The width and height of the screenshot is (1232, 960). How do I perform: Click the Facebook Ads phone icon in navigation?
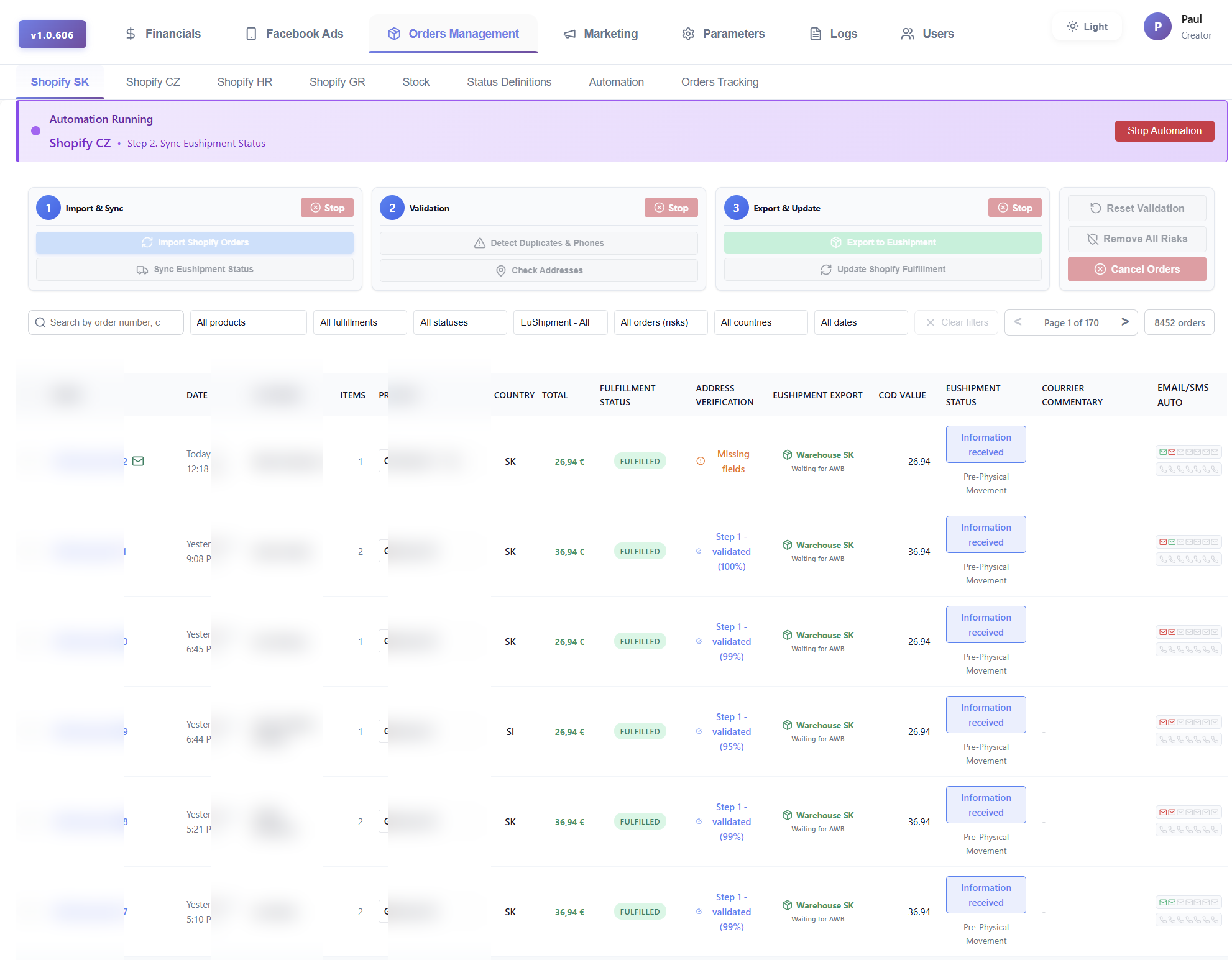pyautogui.click(x=251, y=34)
